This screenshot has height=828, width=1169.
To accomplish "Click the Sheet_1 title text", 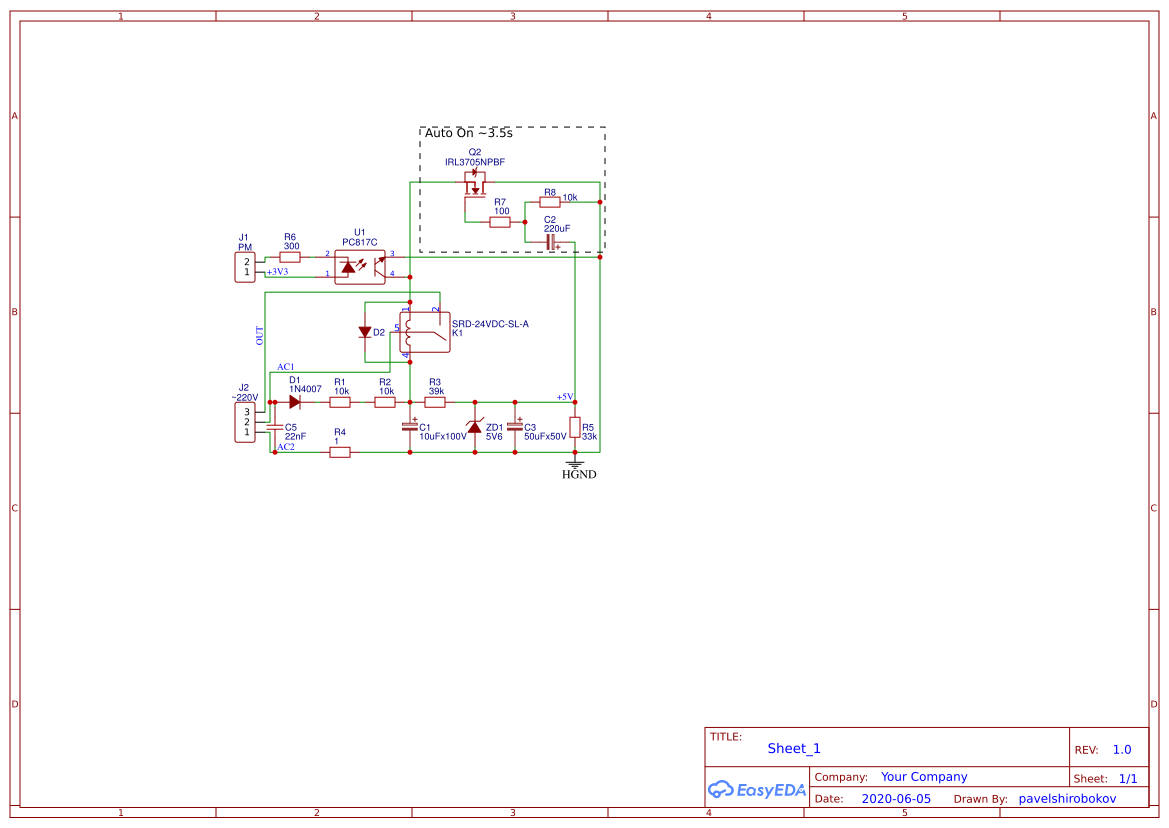I will click(x=794, y=748).
